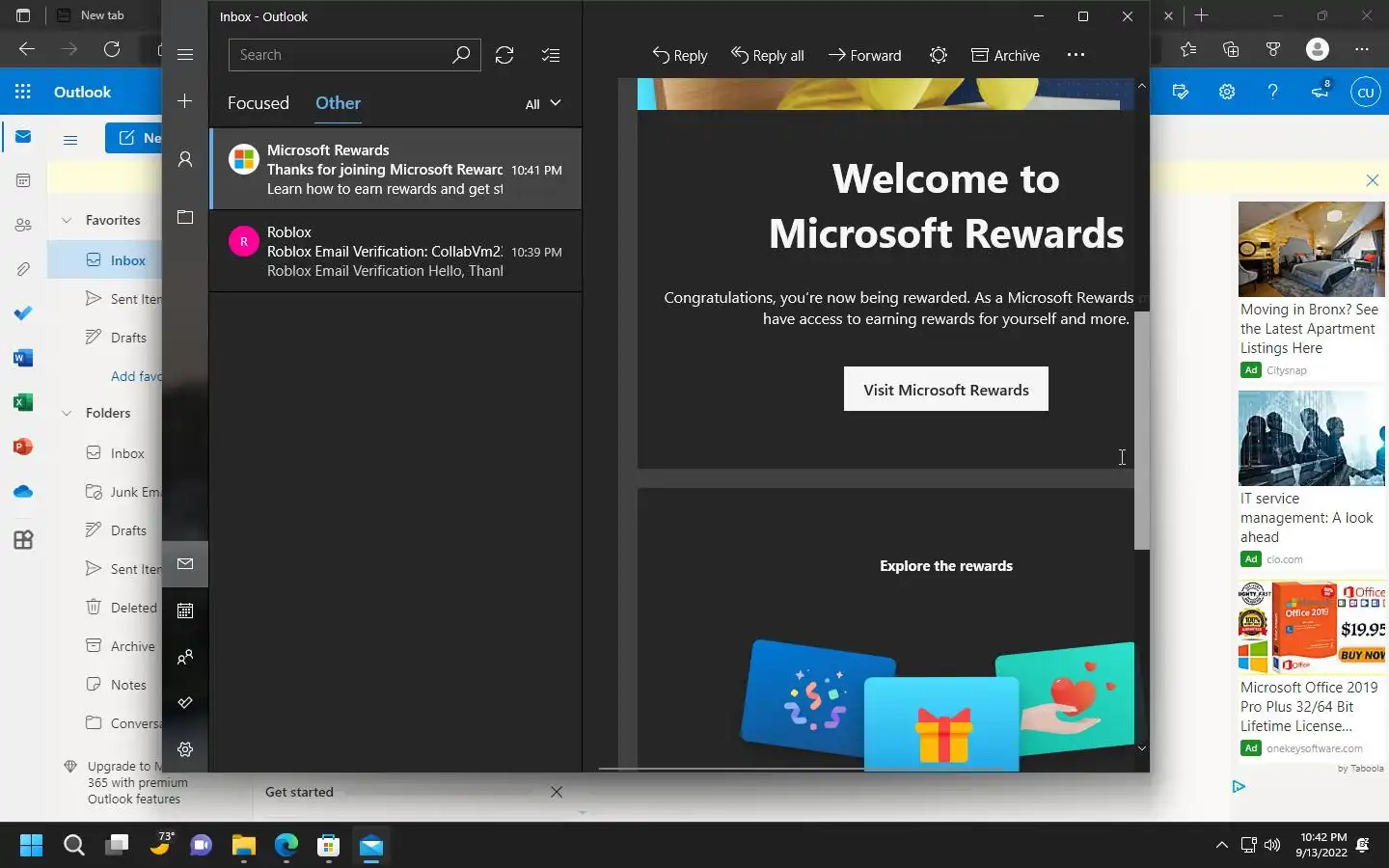Click Reply all button

[x=768, y=55]
